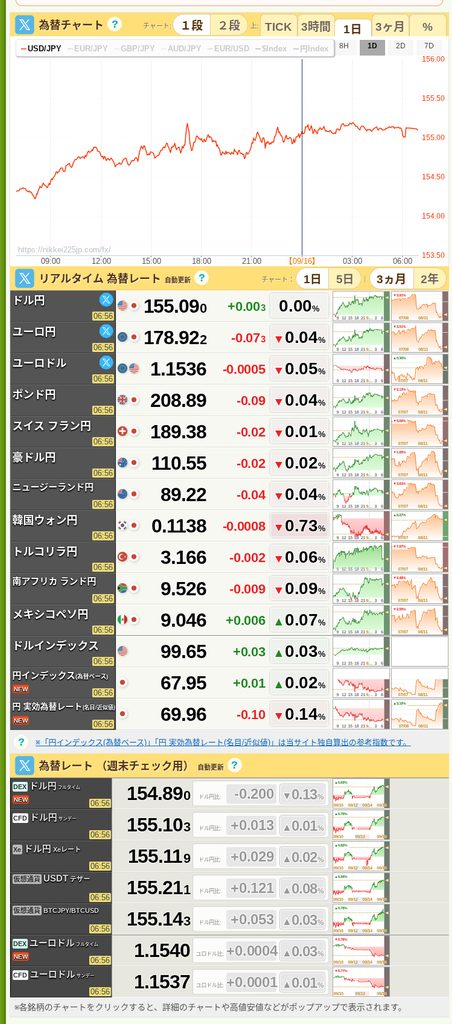The height and width of the screenshot is (1024, 452).
Task: Toggle GBP/JPY series in chart legend
Action: coord(134,48)
